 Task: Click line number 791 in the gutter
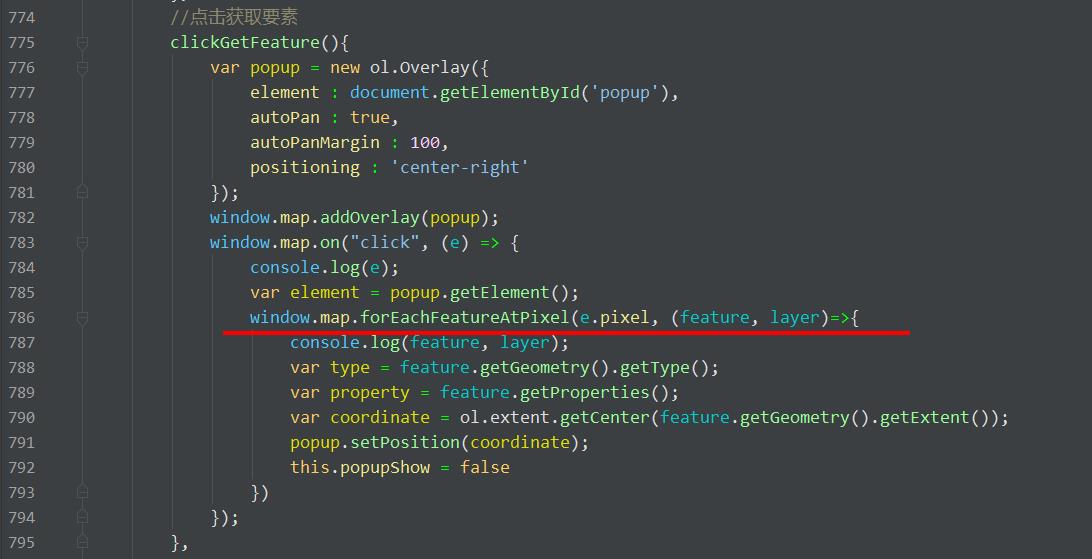(22, 443)
